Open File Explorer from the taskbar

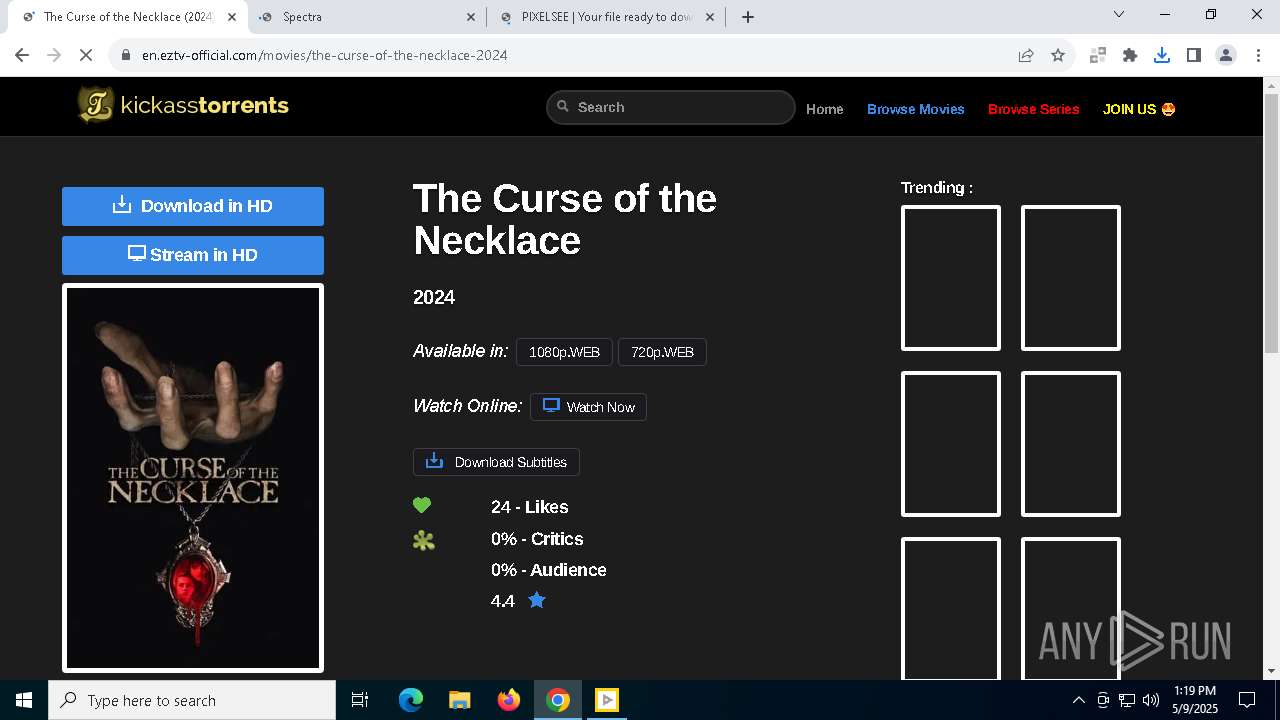pyautogui.click(x=459, y=700)
